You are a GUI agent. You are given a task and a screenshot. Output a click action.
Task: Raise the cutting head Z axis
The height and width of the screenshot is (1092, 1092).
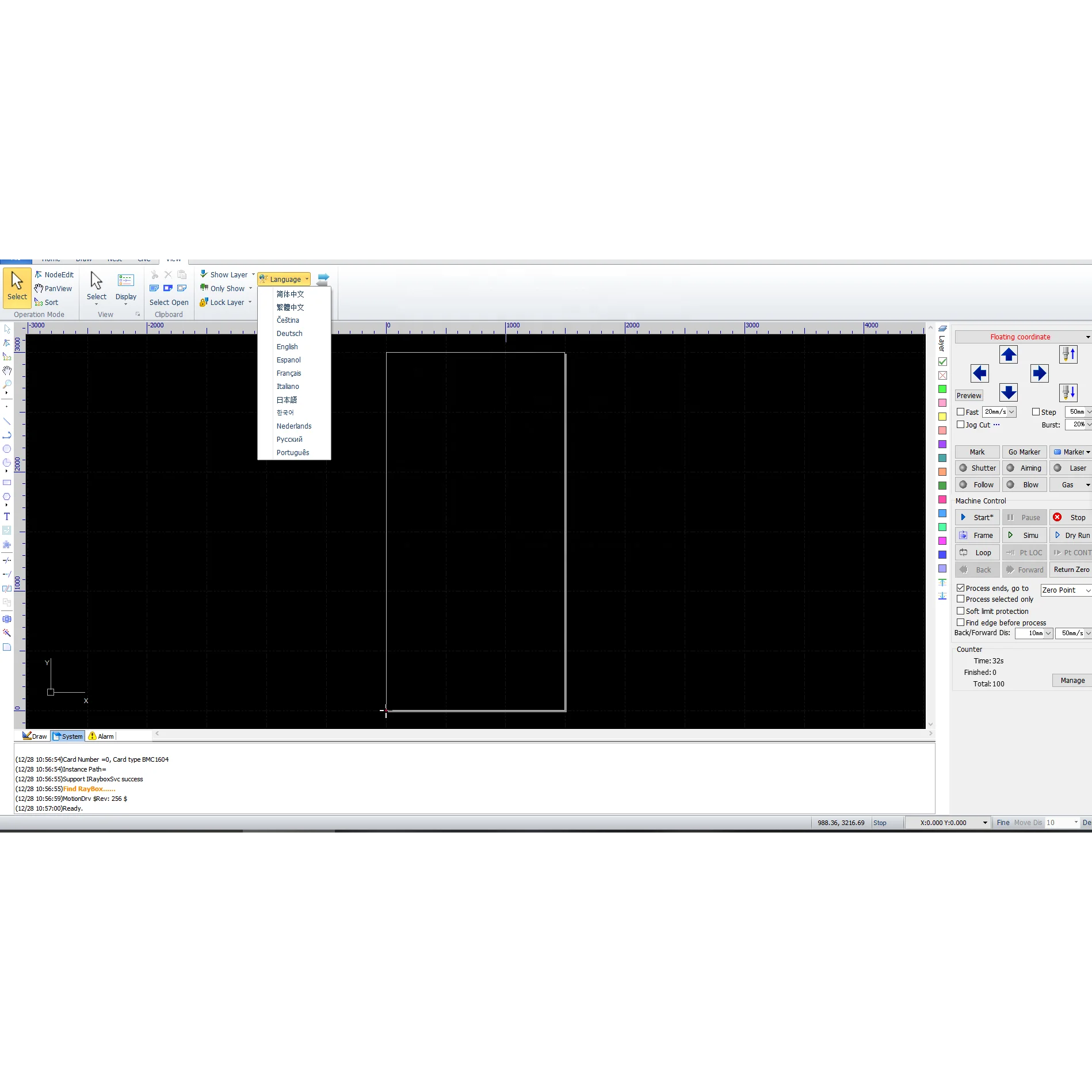(x=1068, y=354)
